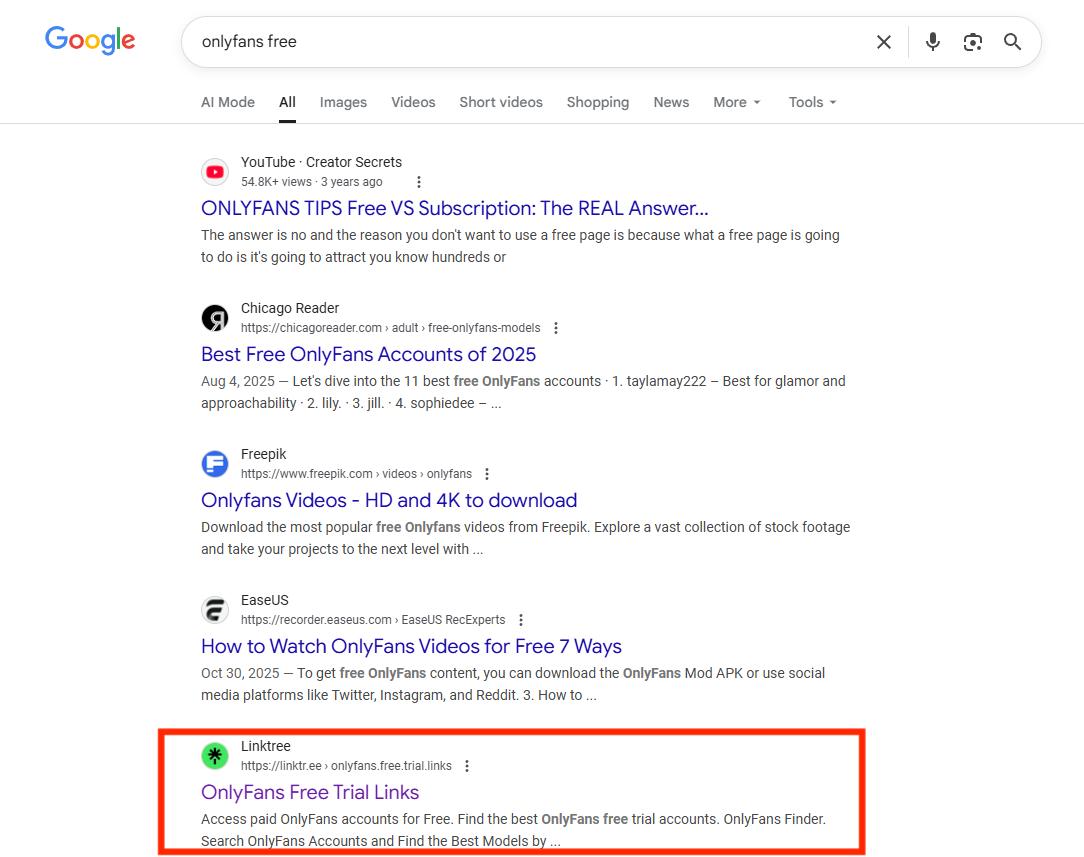Click the Google logo
The height and width of the screenshot is (857, 1084).
tap(90, 41)
